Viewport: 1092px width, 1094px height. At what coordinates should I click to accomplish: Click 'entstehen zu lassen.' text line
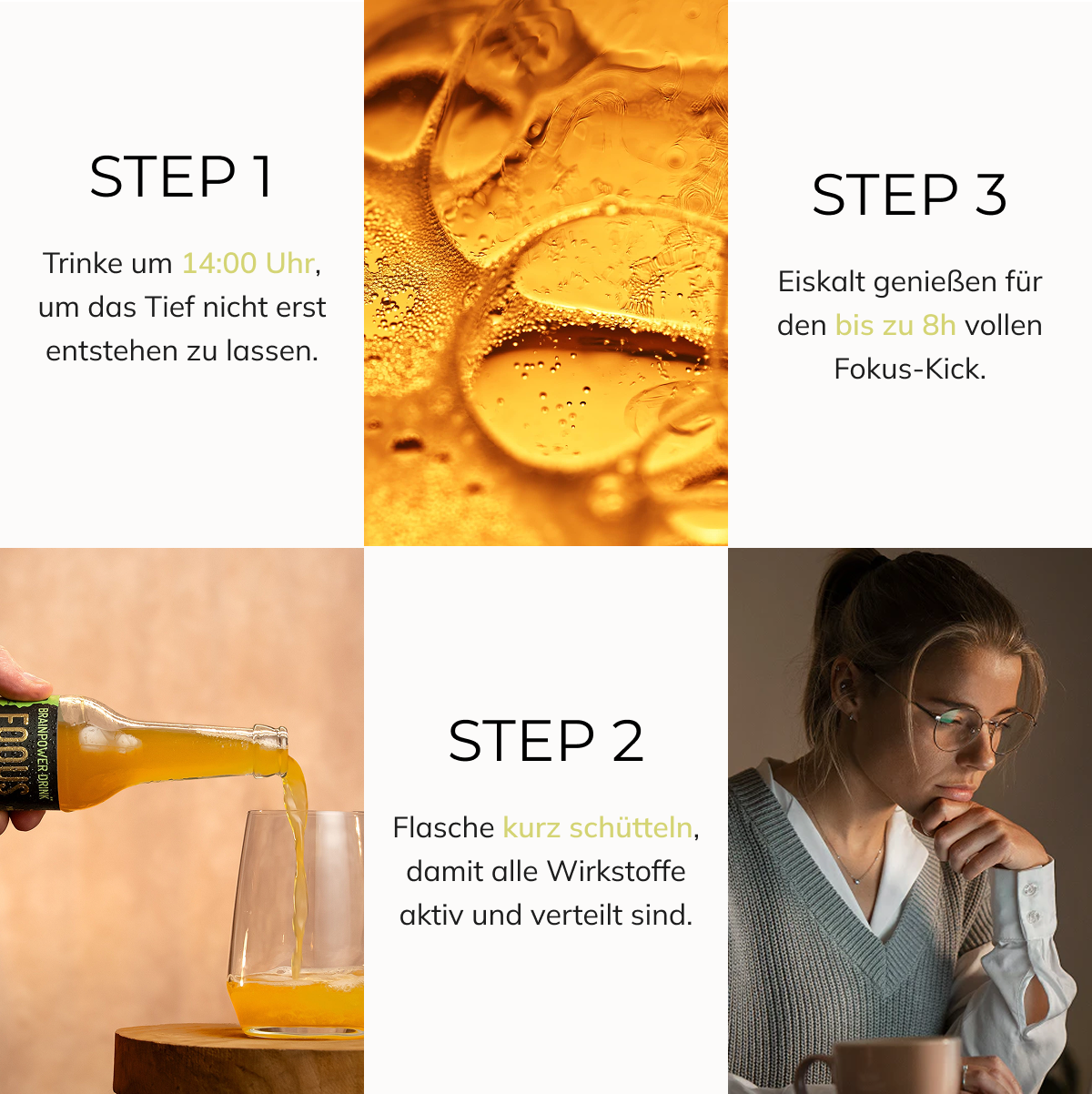tap(182, 350)
